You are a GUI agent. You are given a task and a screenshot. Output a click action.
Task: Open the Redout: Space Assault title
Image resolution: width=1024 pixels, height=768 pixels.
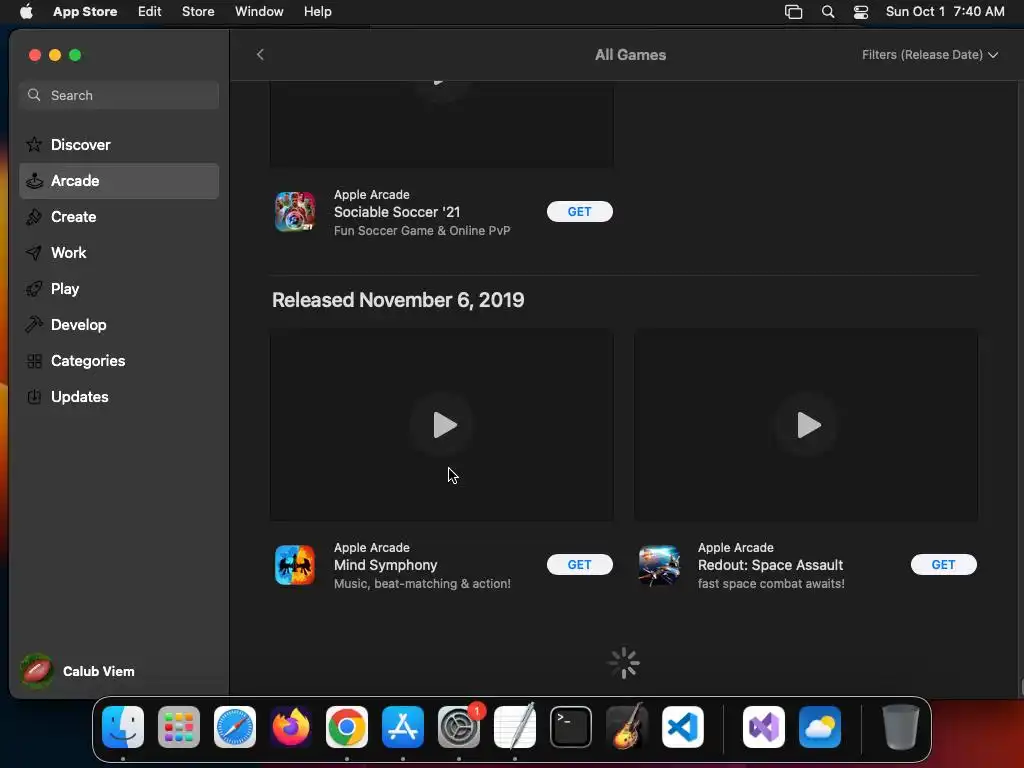pos(771,566)
